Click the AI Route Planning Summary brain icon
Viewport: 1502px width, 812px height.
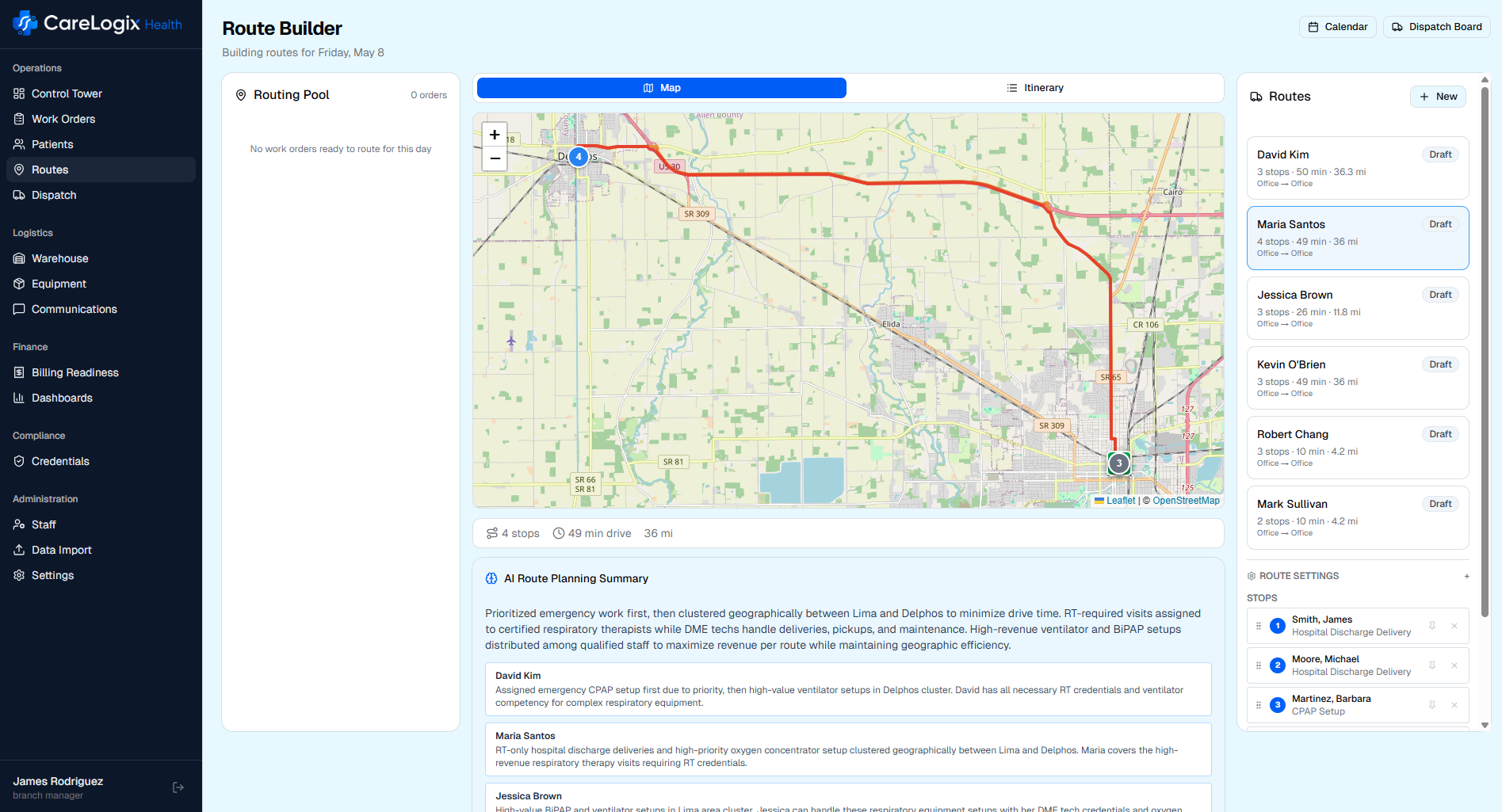pos(491,578)
